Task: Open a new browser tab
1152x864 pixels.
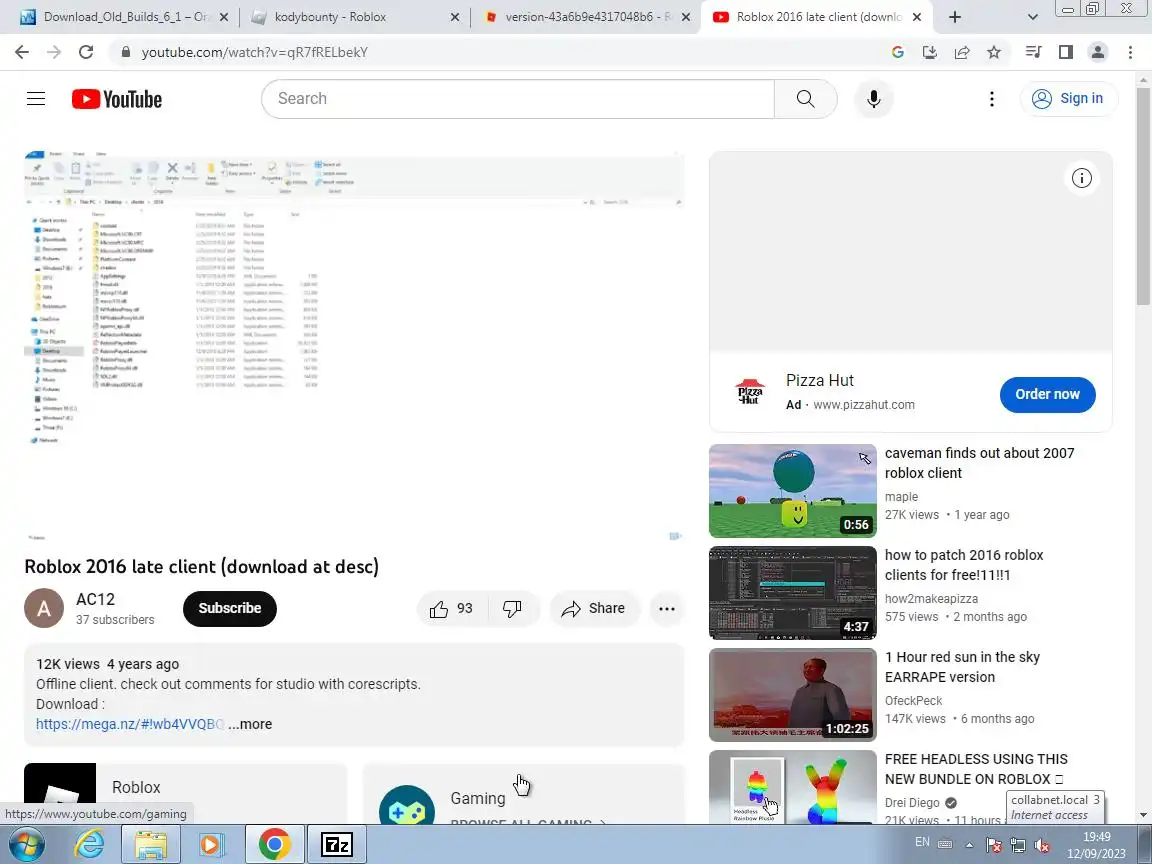Action: click(x=954, y=17)
